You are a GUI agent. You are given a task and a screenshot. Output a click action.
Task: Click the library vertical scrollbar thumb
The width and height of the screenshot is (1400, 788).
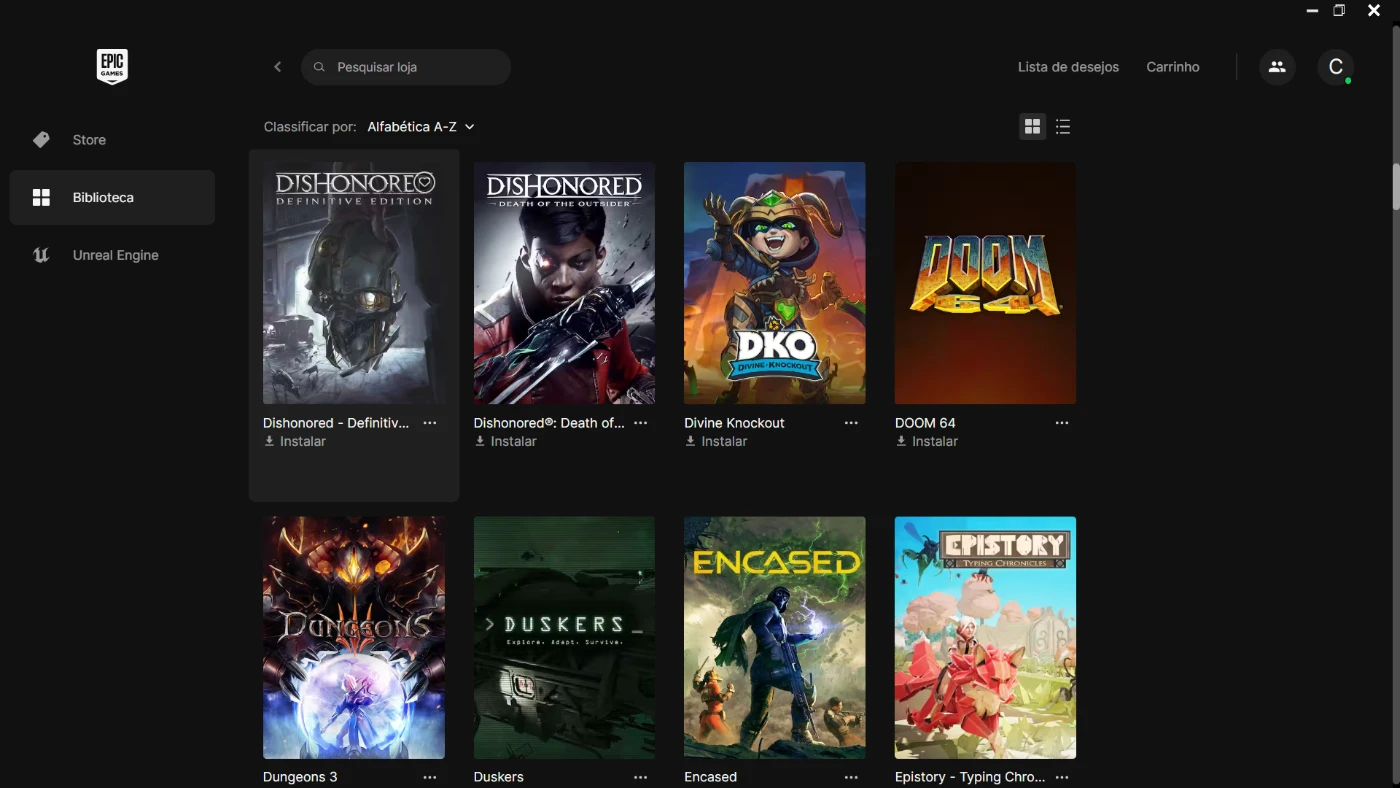1396,186
